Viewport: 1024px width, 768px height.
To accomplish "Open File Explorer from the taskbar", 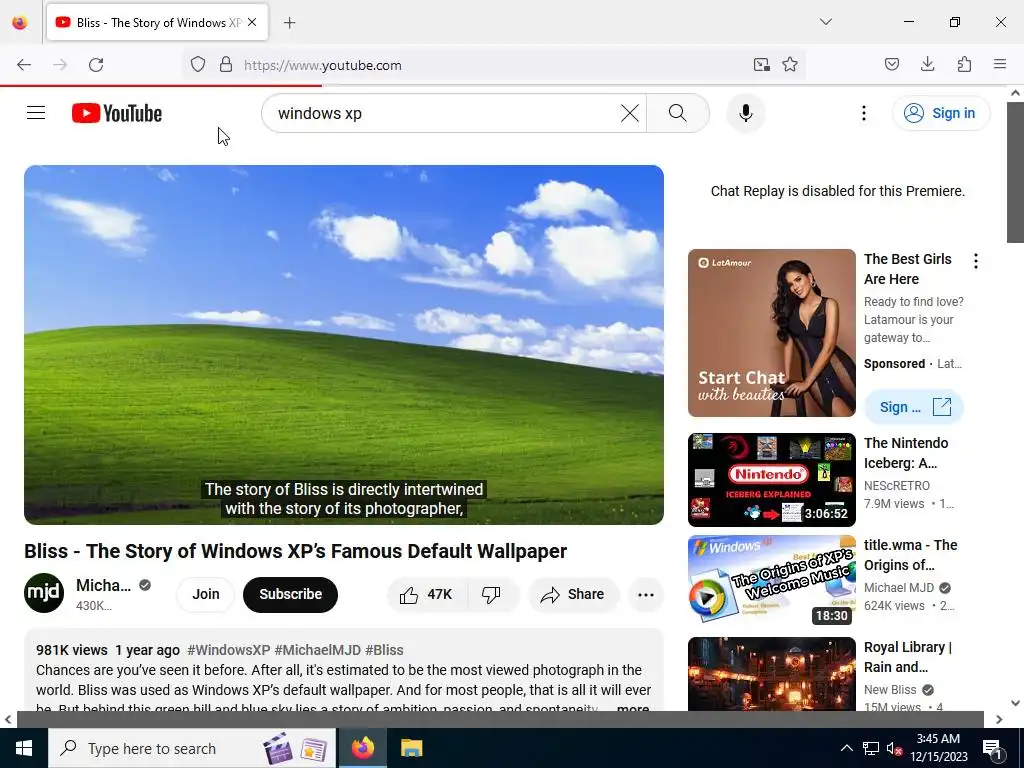I will coord(411,748).
